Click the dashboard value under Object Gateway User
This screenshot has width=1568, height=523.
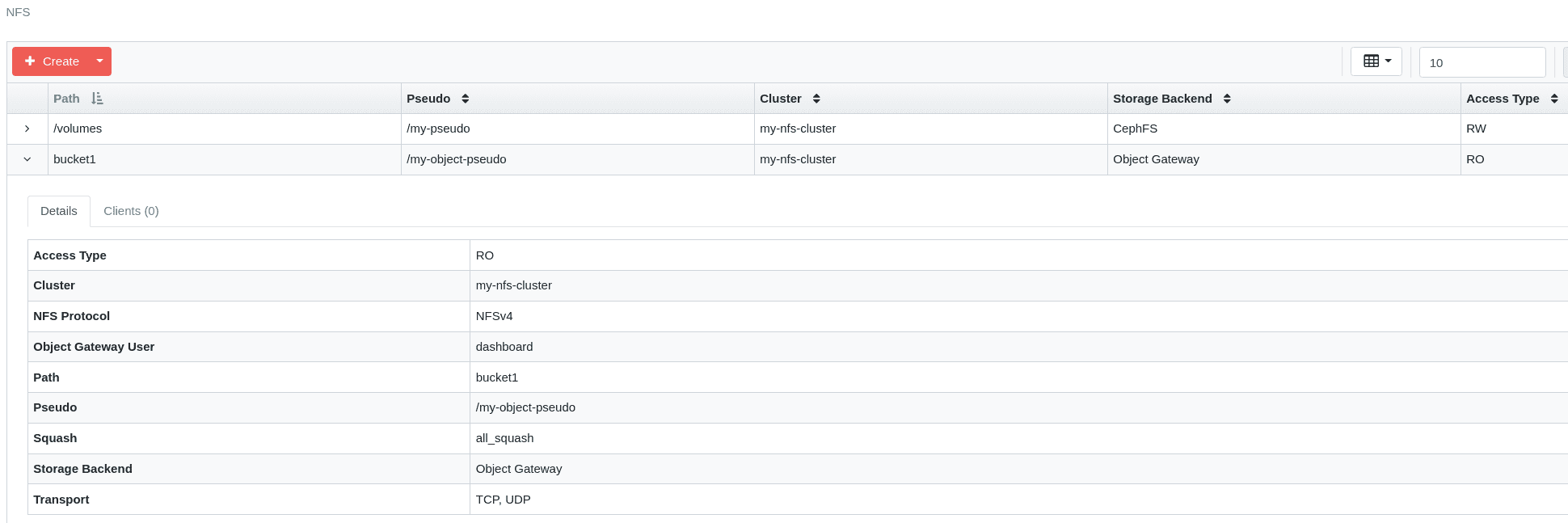[x=504, y=346]
